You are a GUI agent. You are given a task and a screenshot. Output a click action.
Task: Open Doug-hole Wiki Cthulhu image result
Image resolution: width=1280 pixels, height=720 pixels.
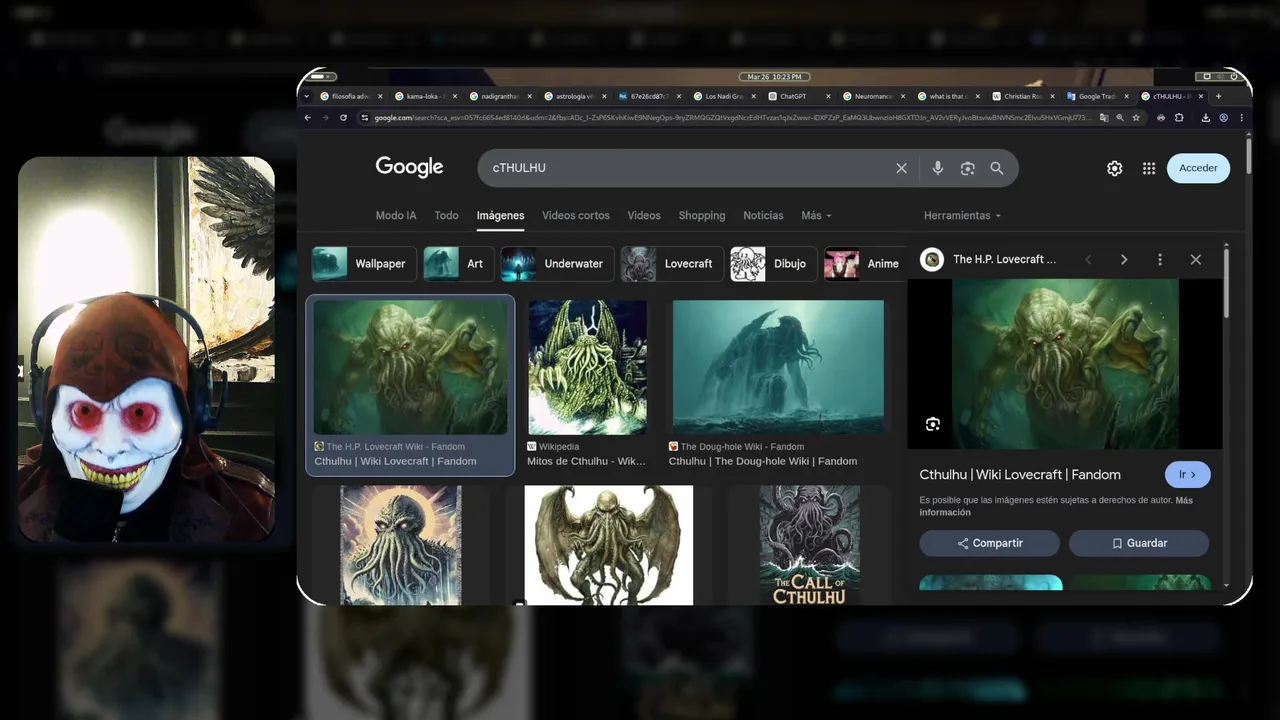pyautogui.click(x=778, y=367)
